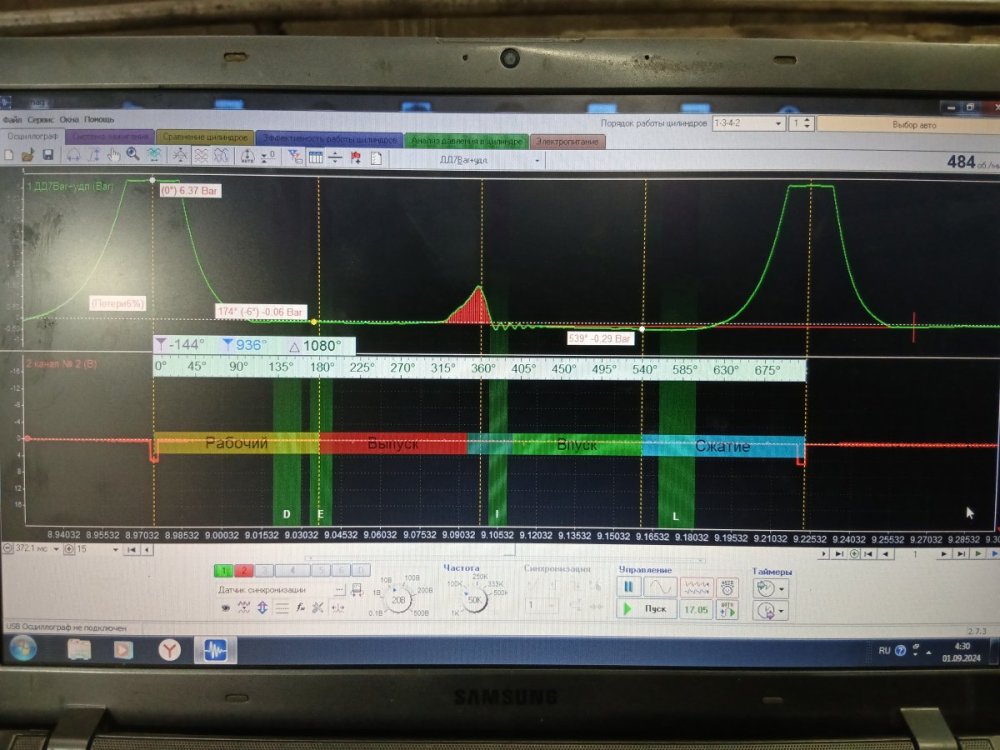Click the fx function icon
1000x750 pixels.
(299, 608)
